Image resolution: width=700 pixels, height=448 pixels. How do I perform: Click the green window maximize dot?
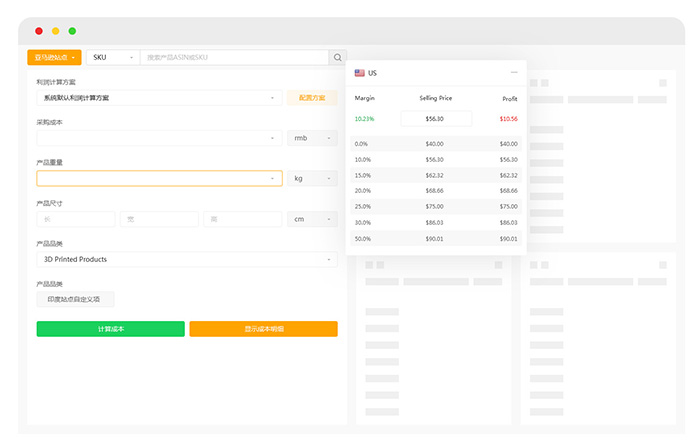[72, 31]
